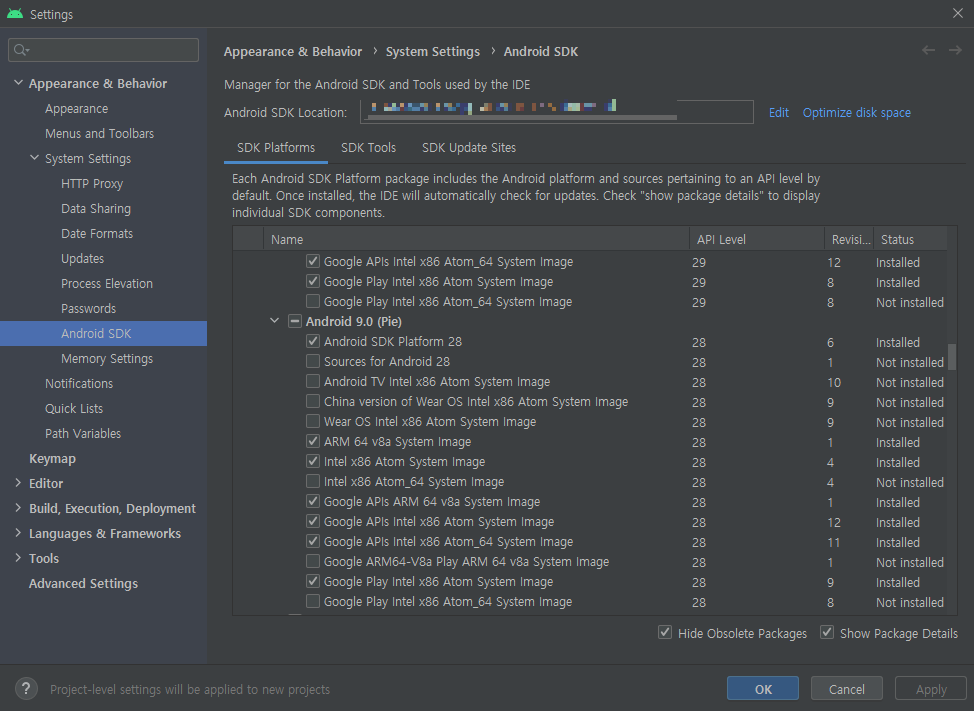Uncheck Google APIs Intel x86 Atom_64 System Image API 29
The height and width of the screenshot is (711, 974).
pos(313,261)
